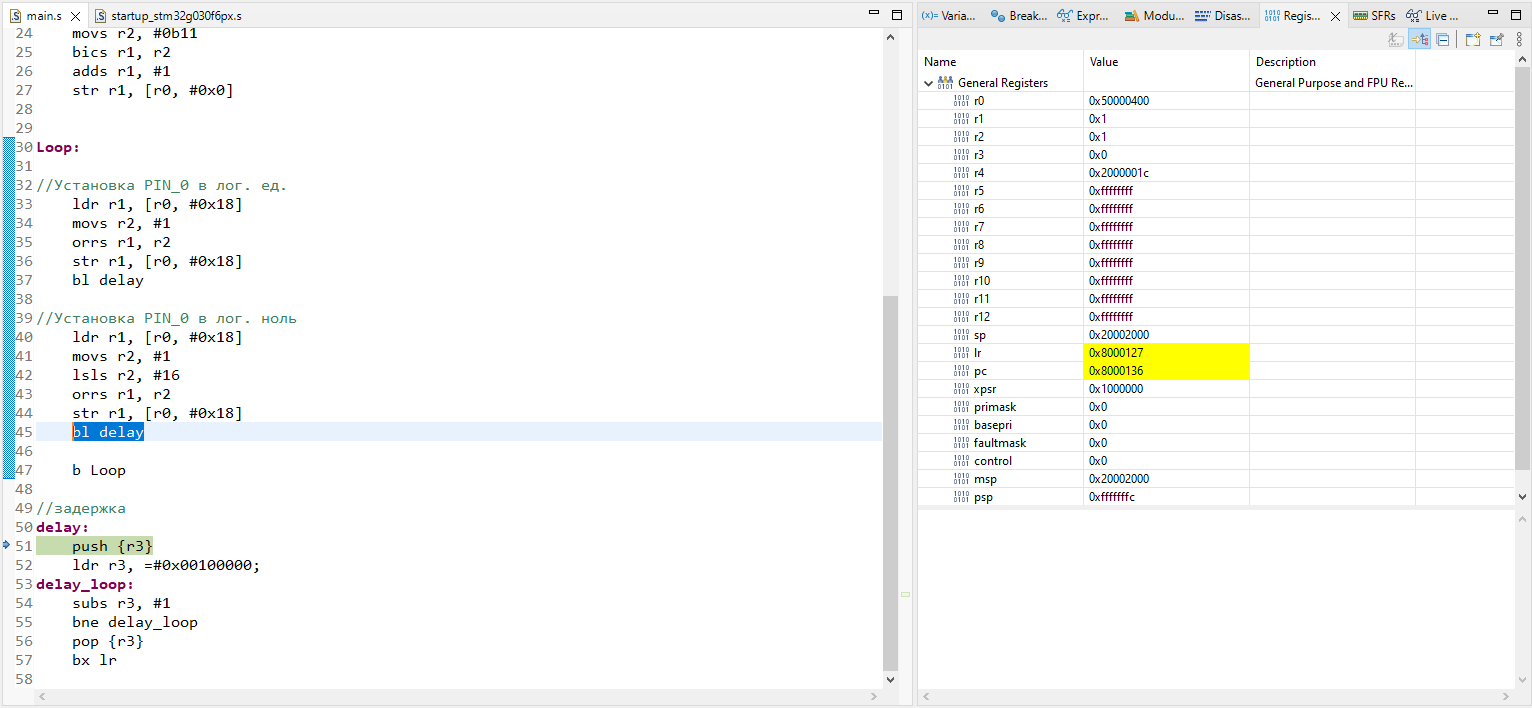This screenshot has height=708, width=1532.
Task: Click the General Purpose and FPU description cell
Action: tap(1332, 83)
